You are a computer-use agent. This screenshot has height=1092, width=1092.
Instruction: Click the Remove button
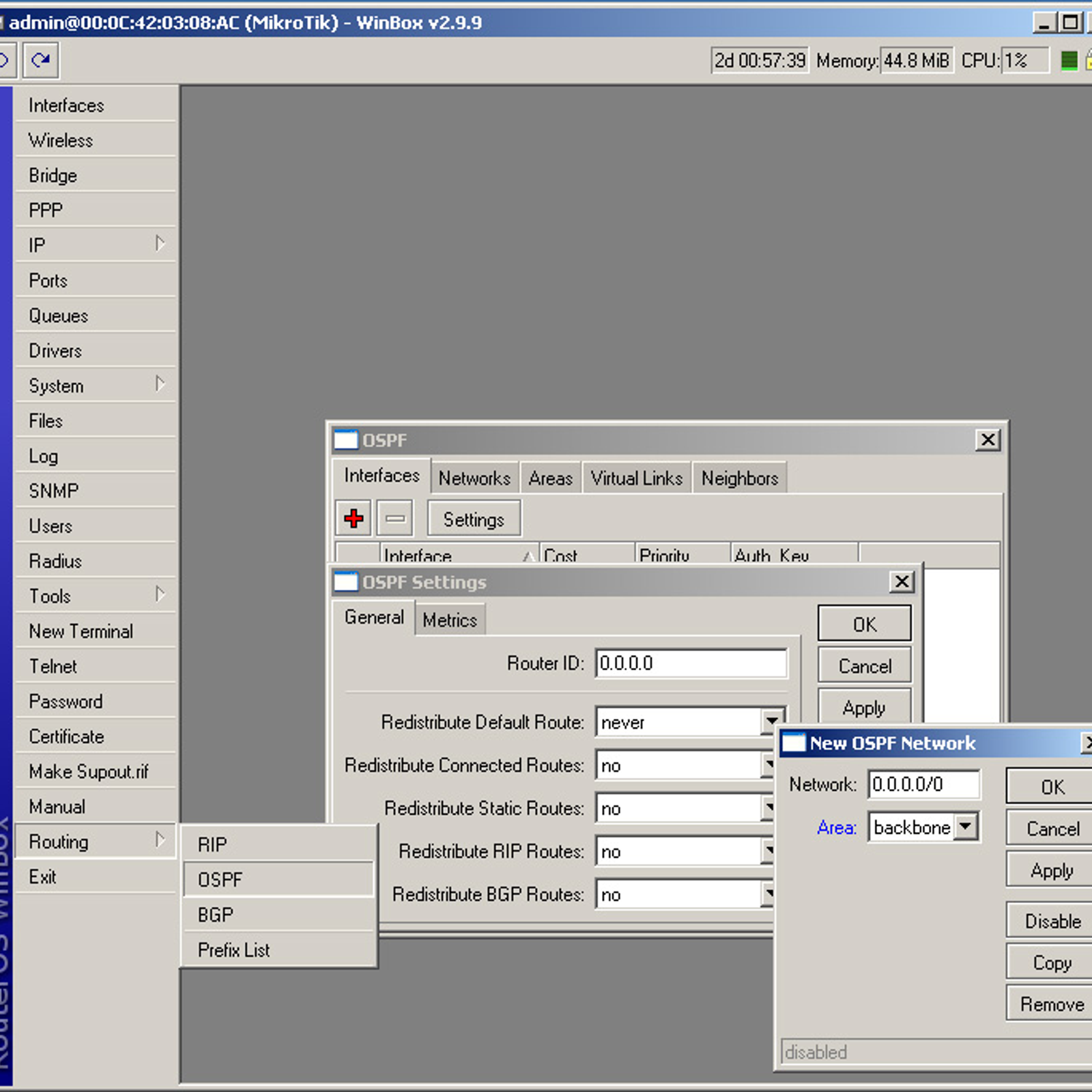(x=1051, y=1004)
